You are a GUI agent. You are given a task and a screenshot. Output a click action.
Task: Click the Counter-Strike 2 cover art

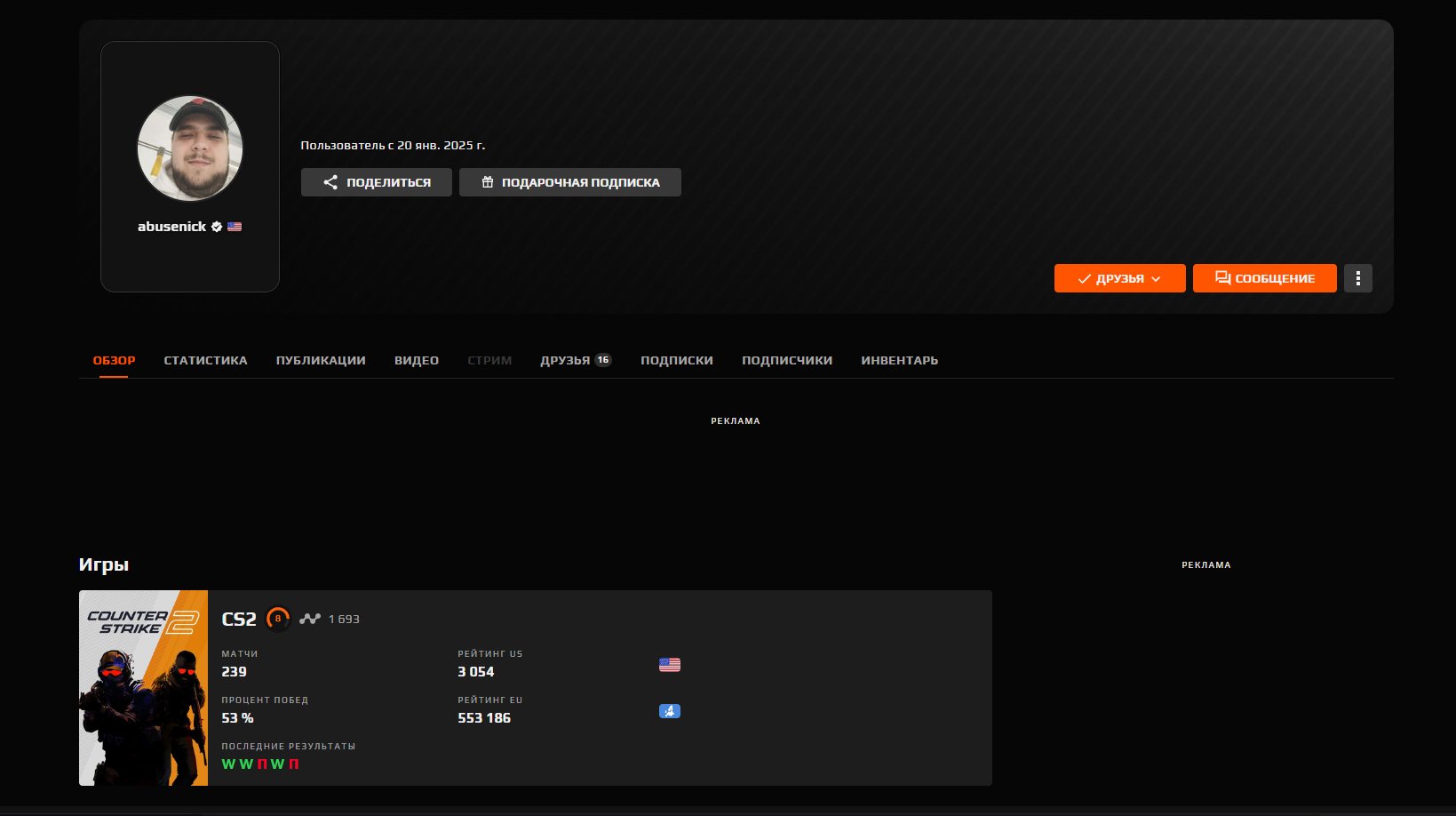pos(143,688)
